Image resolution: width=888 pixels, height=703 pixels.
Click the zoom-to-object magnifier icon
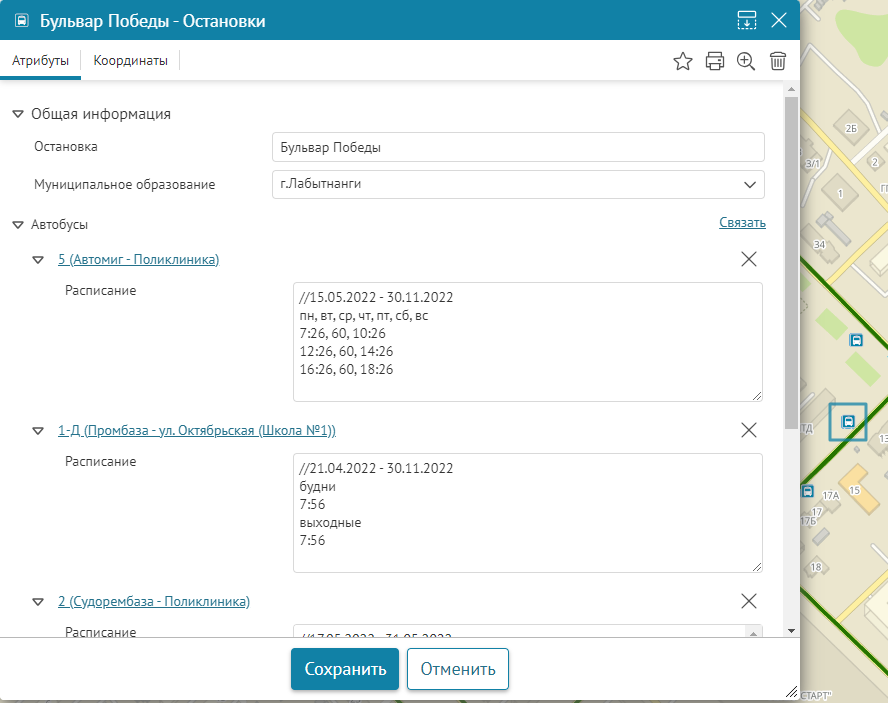click(746, 62)
